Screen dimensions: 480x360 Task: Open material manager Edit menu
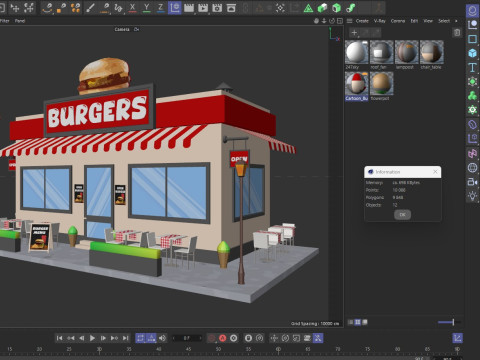(414, 21)
